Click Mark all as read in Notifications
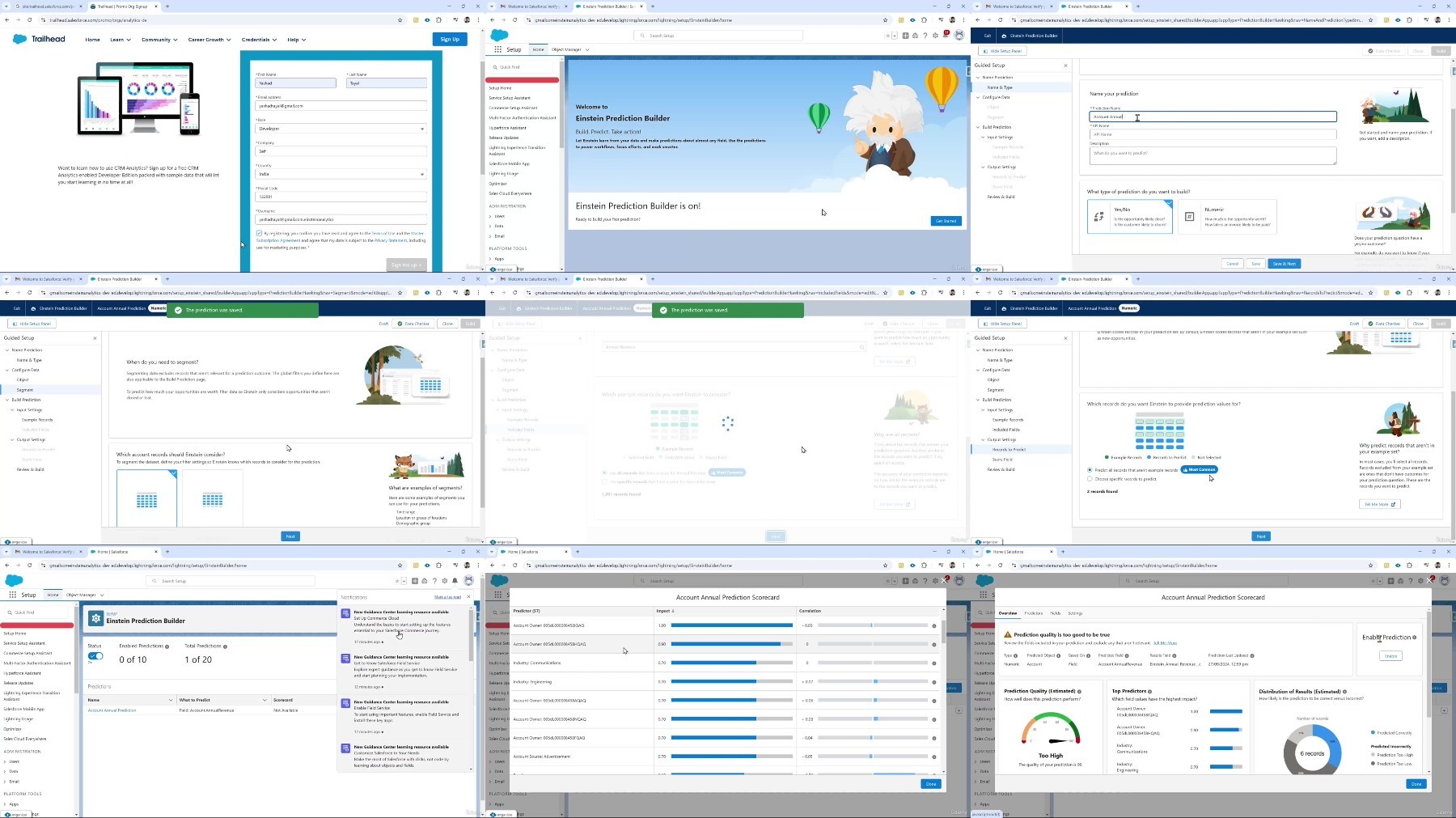Image resolution: width=1456 pixels, height=818 pixels. (447, 597)
